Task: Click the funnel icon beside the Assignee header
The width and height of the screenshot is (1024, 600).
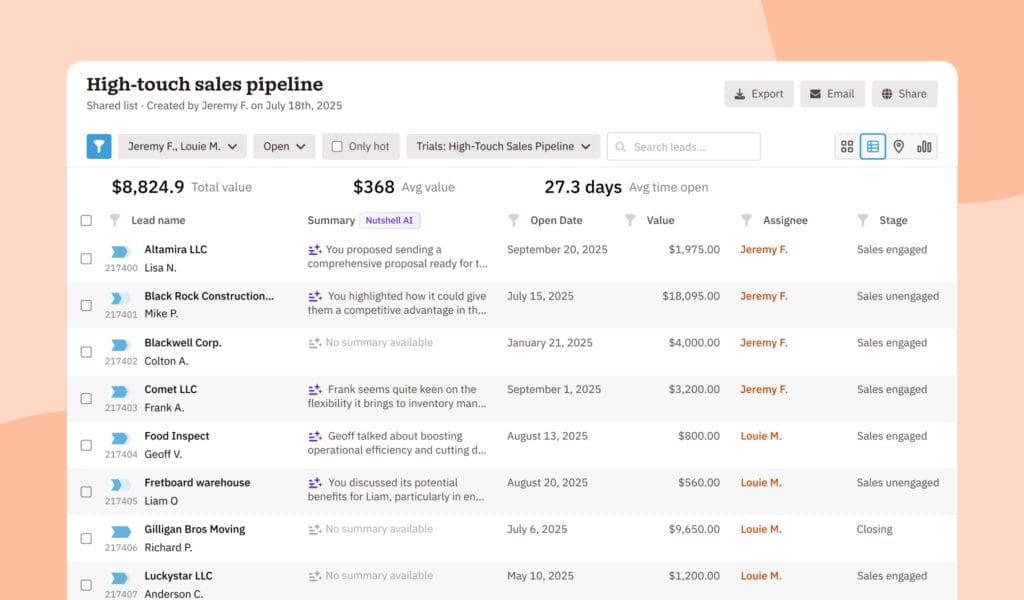Action: (x=746, y=220)
